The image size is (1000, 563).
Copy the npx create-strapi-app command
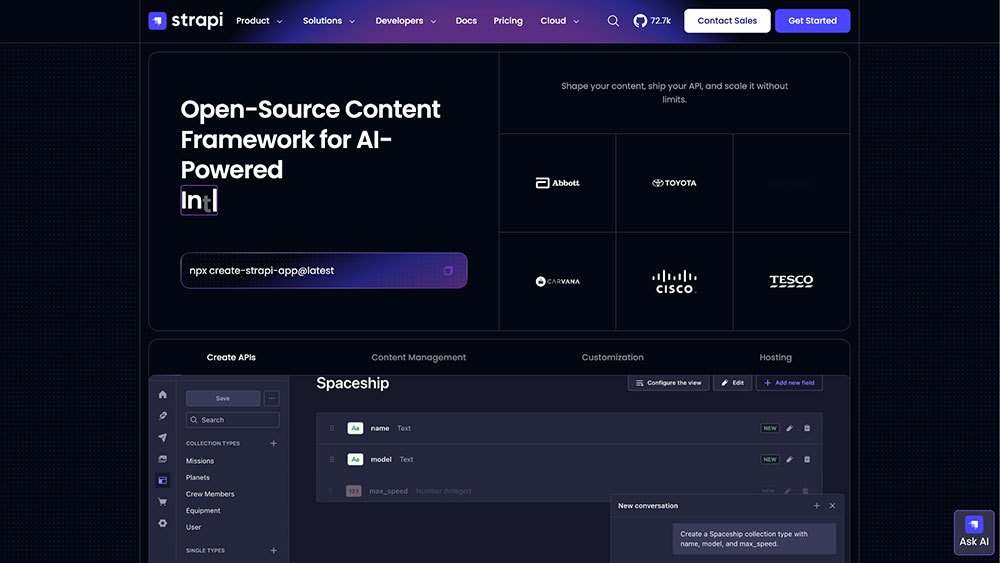pos(448,270)
